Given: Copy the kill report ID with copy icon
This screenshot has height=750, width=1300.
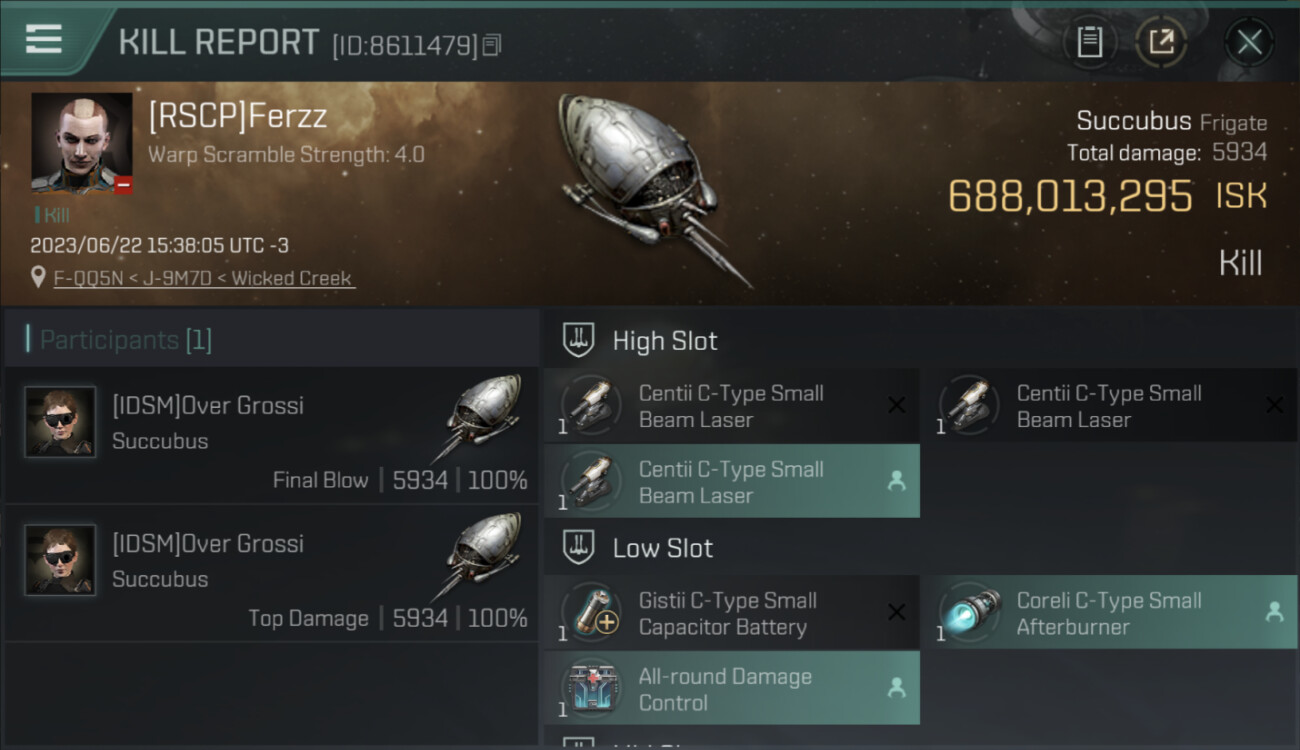Looking at the screenshot, I should [x=491, y=45].
